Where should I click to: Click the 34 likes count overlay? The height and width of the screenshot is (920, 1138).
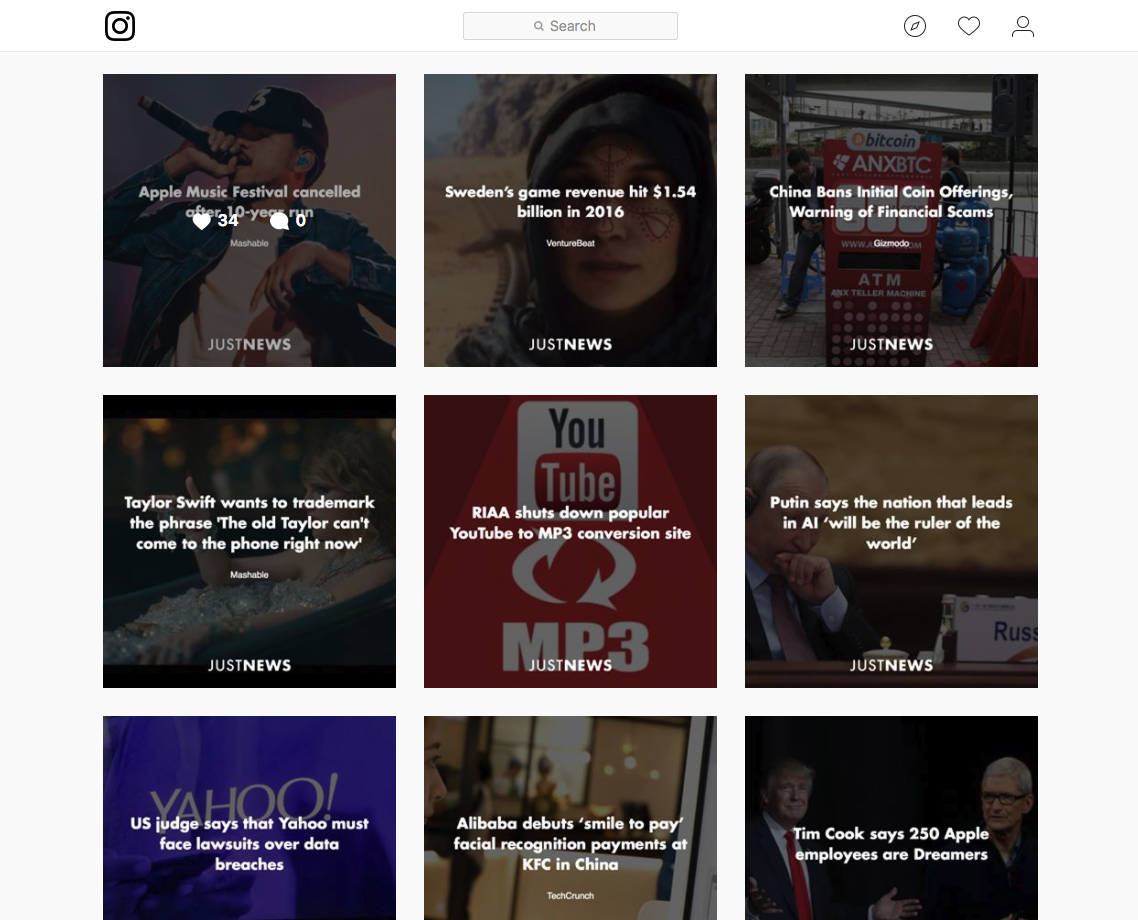point(228,220)
